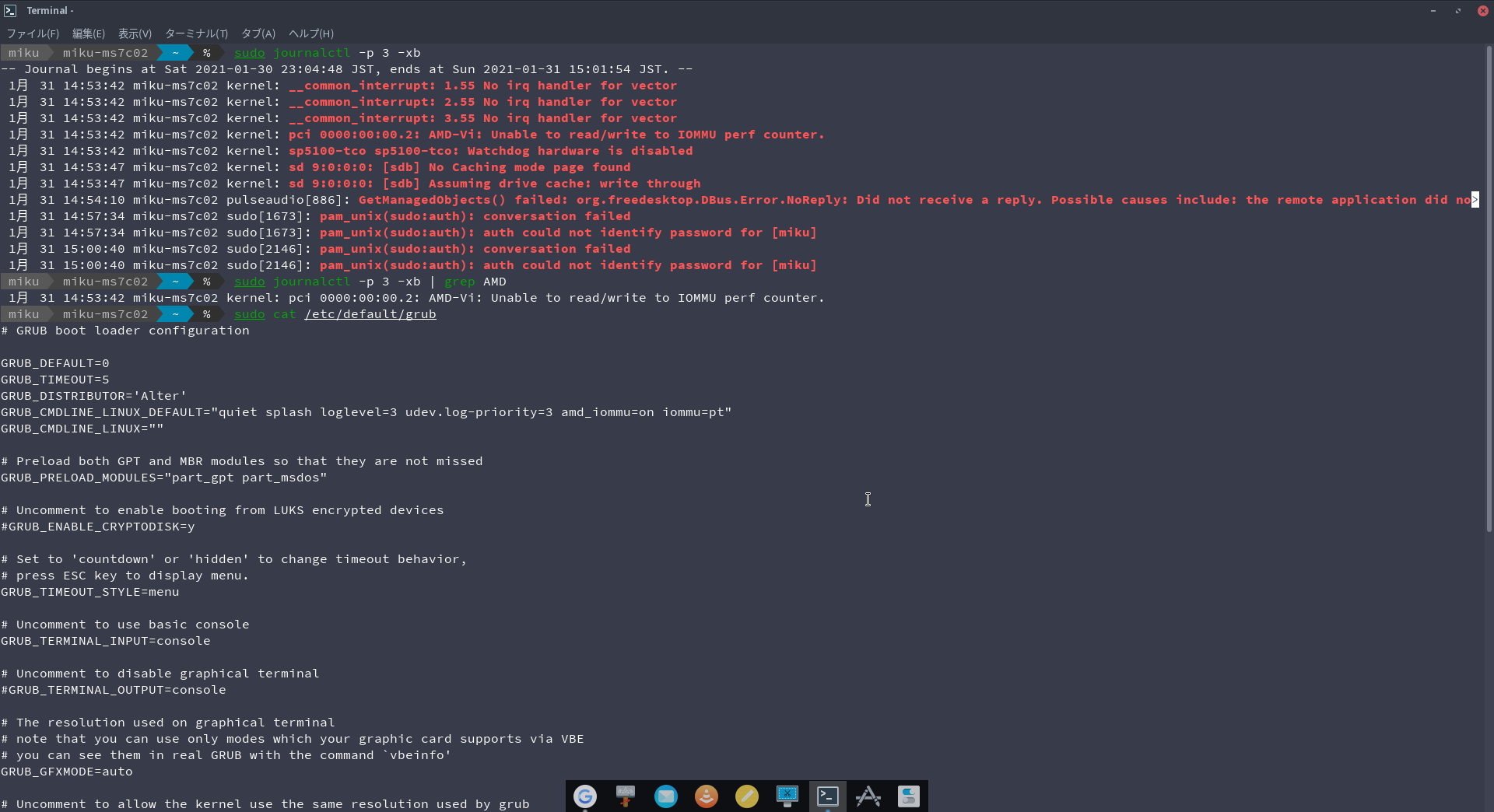Open the ヘルプ(H) menu

(x=310, y=33)
